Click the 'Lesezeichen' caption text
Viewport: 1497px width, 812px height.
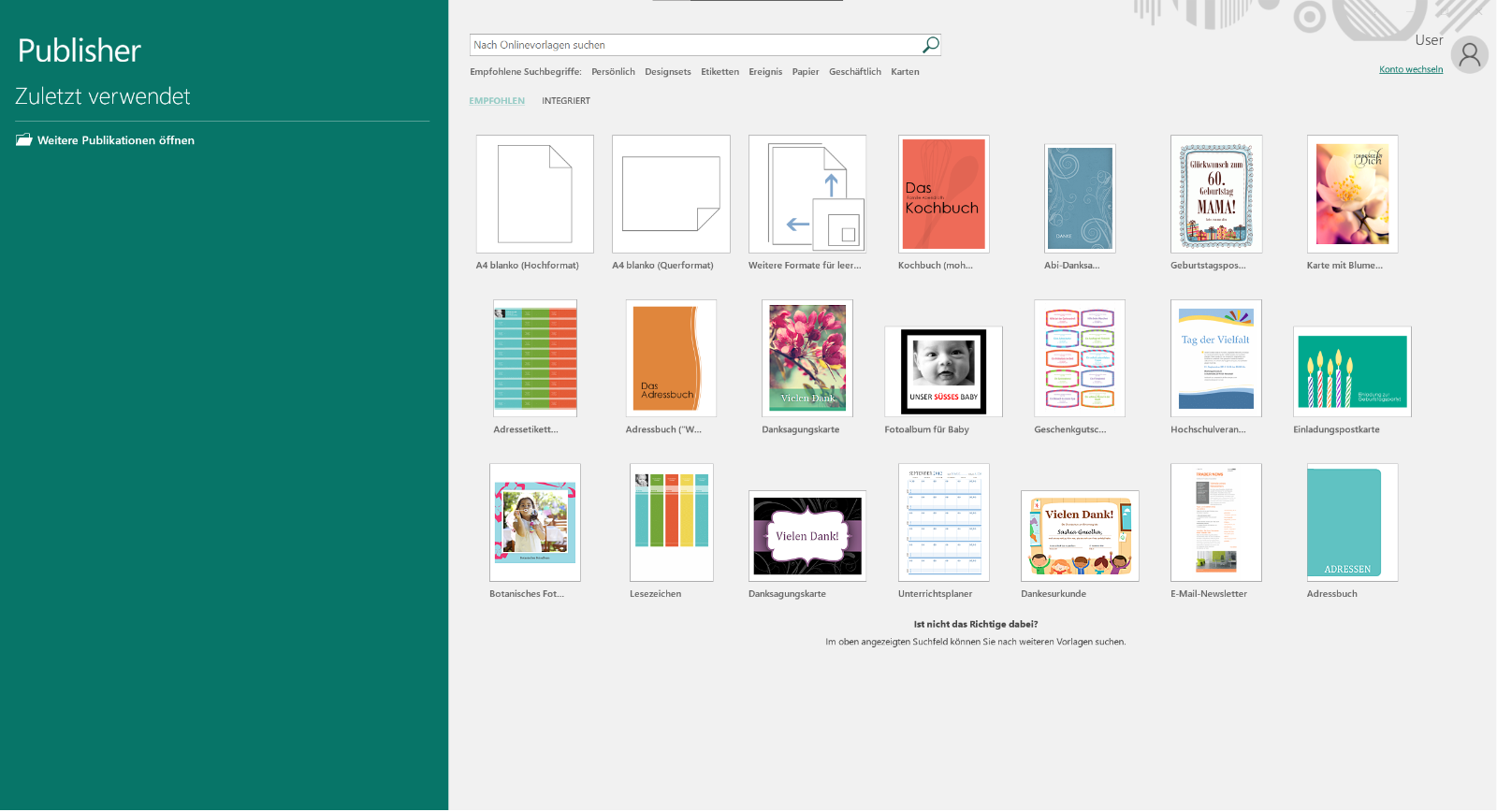coord(656,594)
